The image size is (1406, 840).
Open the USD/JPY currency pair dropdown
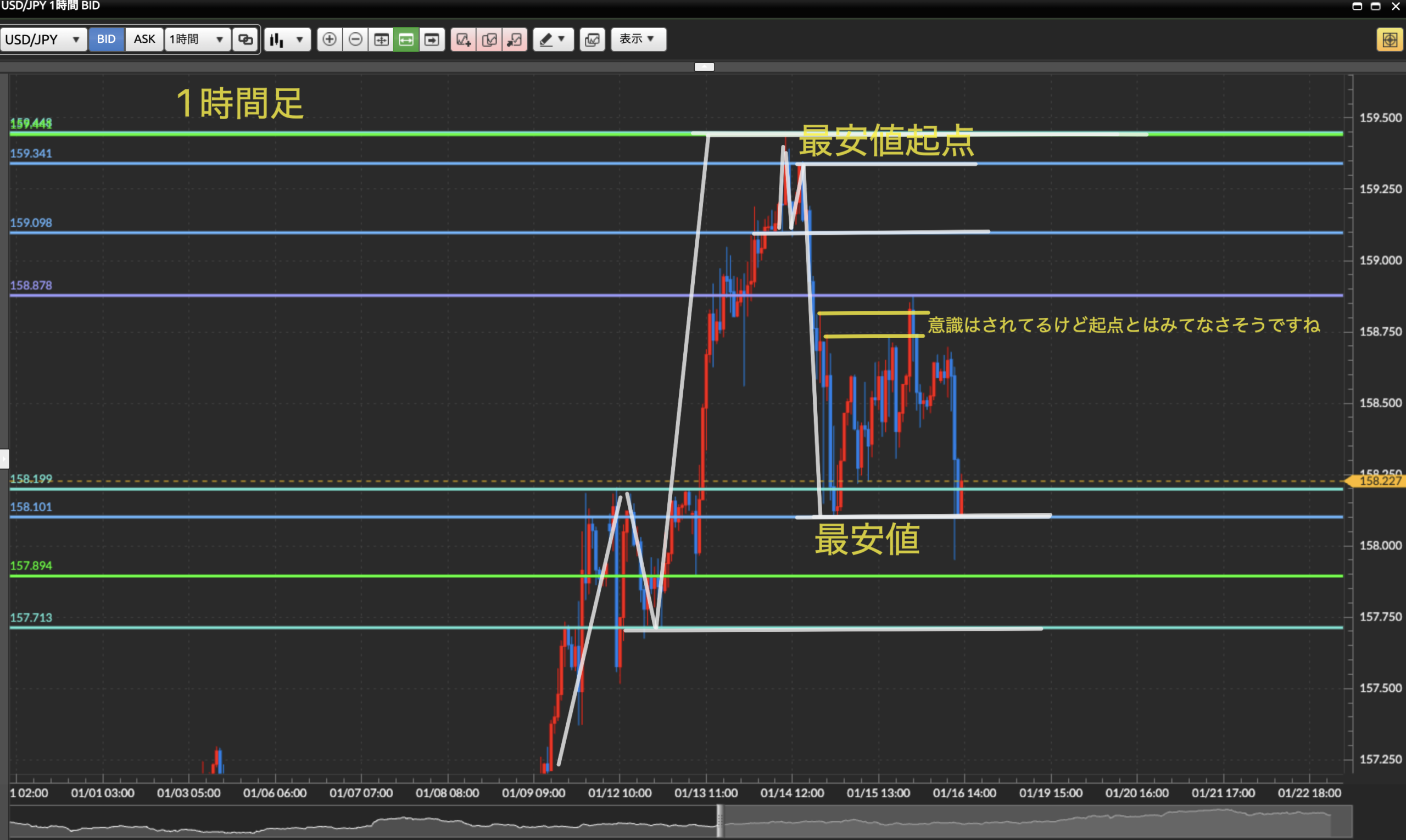point(42,40)
